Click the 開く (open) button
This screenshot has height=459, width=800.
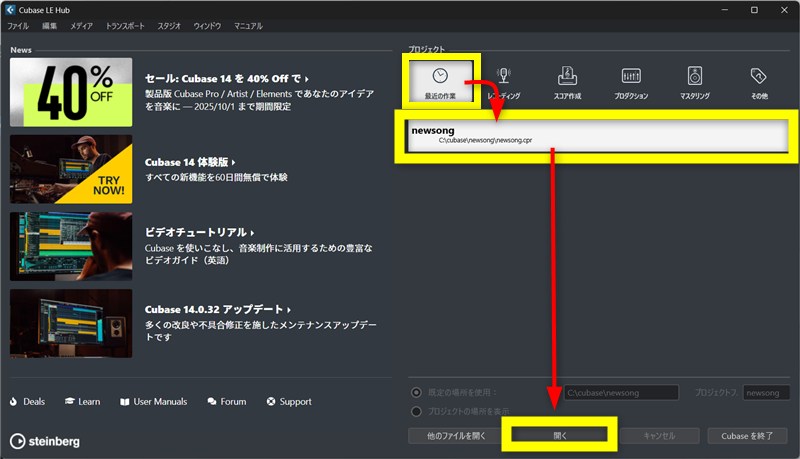pyautogui.click(x=560, y=436)
